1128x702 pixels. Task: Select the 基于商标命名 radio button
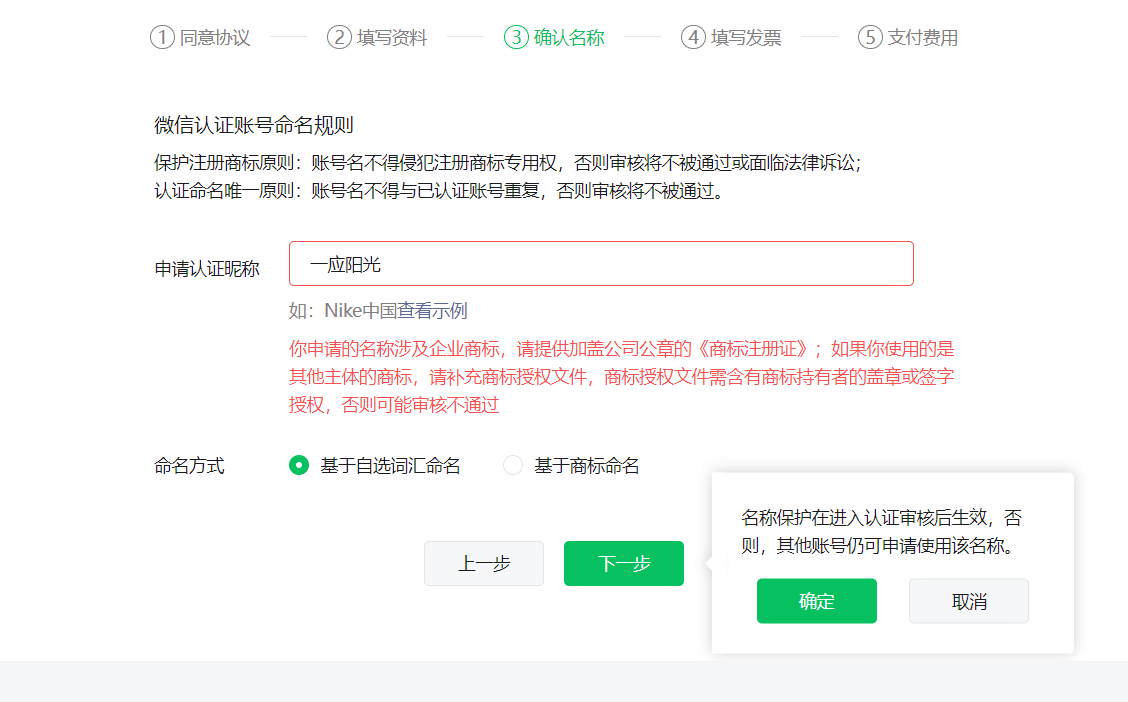click(x=513, y=465)
